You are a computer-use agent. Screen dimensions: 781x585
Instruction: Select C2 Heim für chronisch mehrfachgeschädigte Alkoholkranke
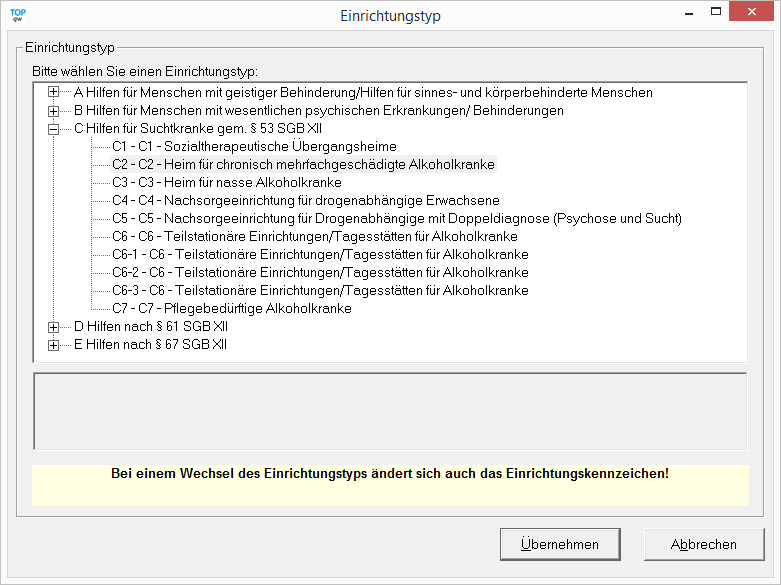click(303, 165)
